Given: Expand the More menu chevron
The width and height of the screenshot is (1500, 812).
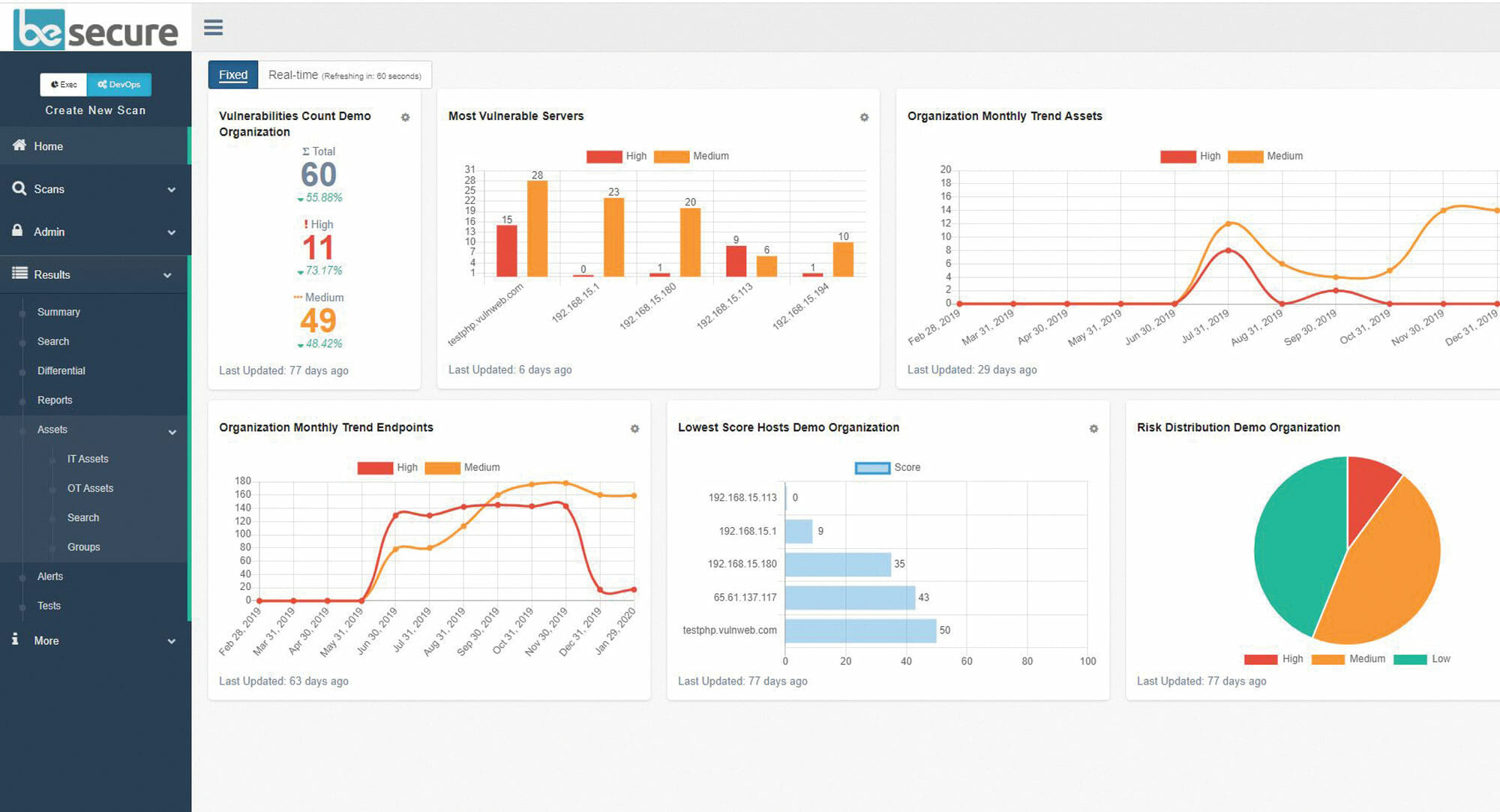Looking at the screenshot, I should (172, 642).
